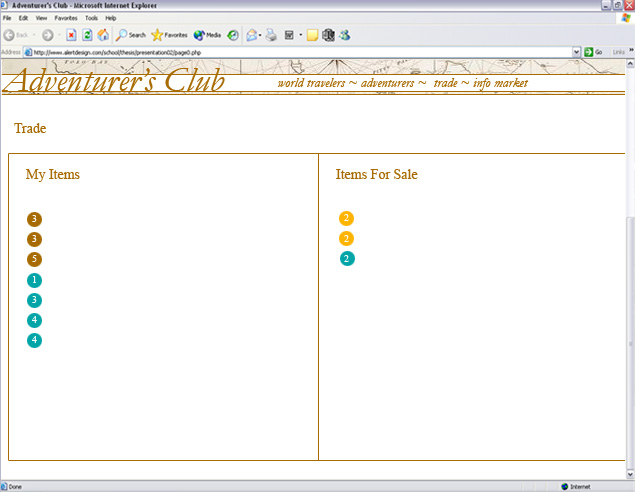
Task: Open the File menu
Action: 7,18
